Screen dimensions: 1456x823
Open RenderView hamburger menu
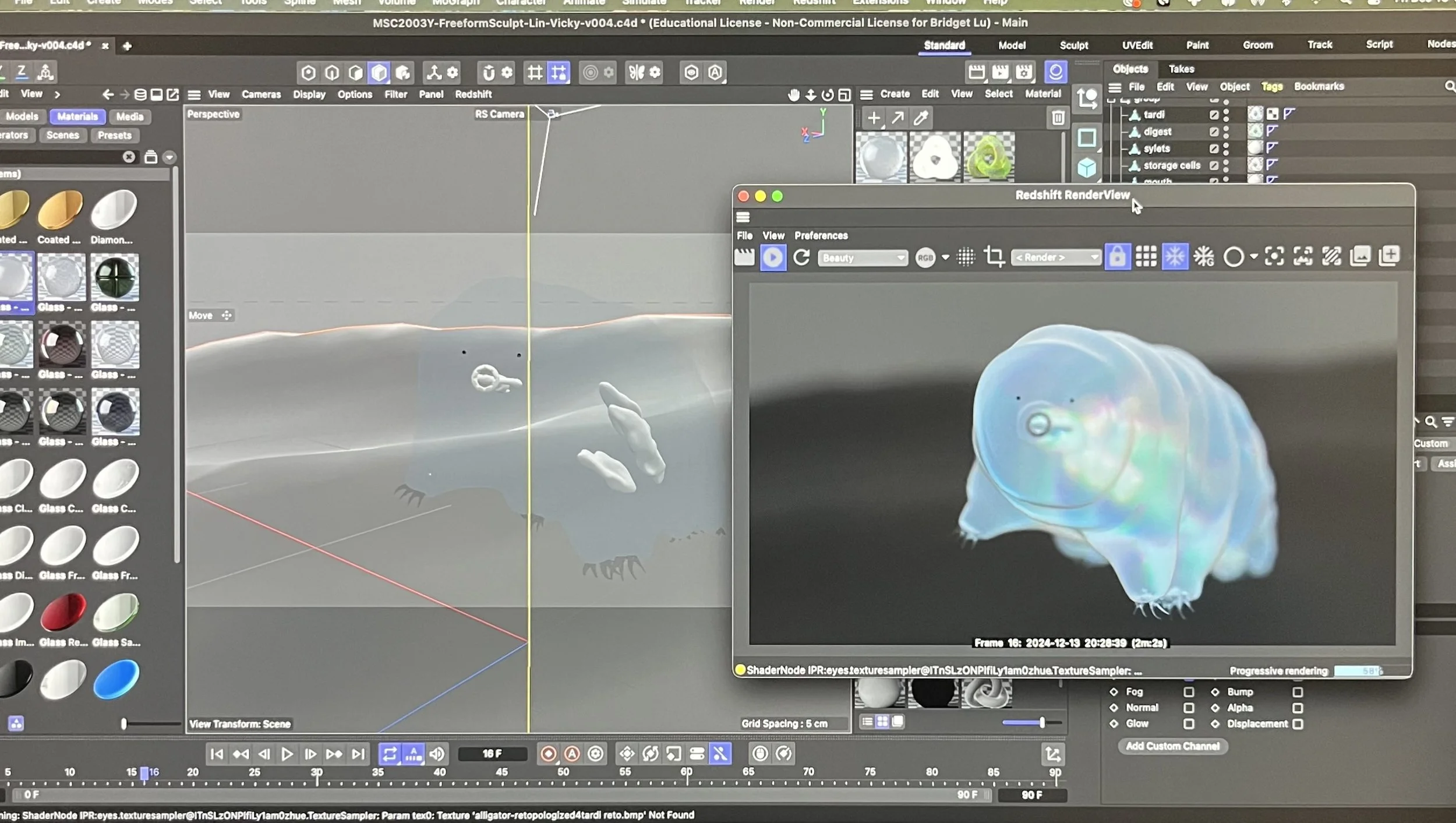click(x=743, y=217)
